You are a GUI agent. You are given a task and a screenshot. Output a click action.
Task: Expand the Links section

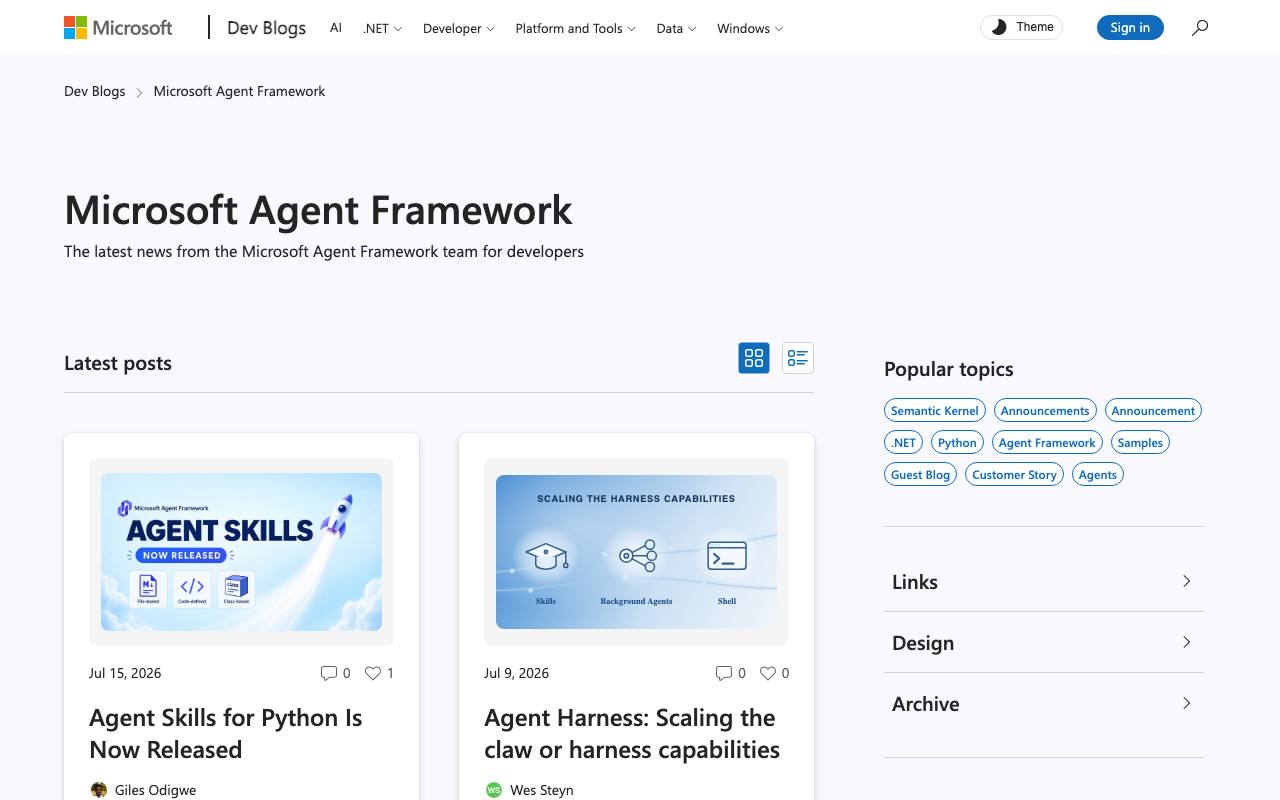[1044, 581]
